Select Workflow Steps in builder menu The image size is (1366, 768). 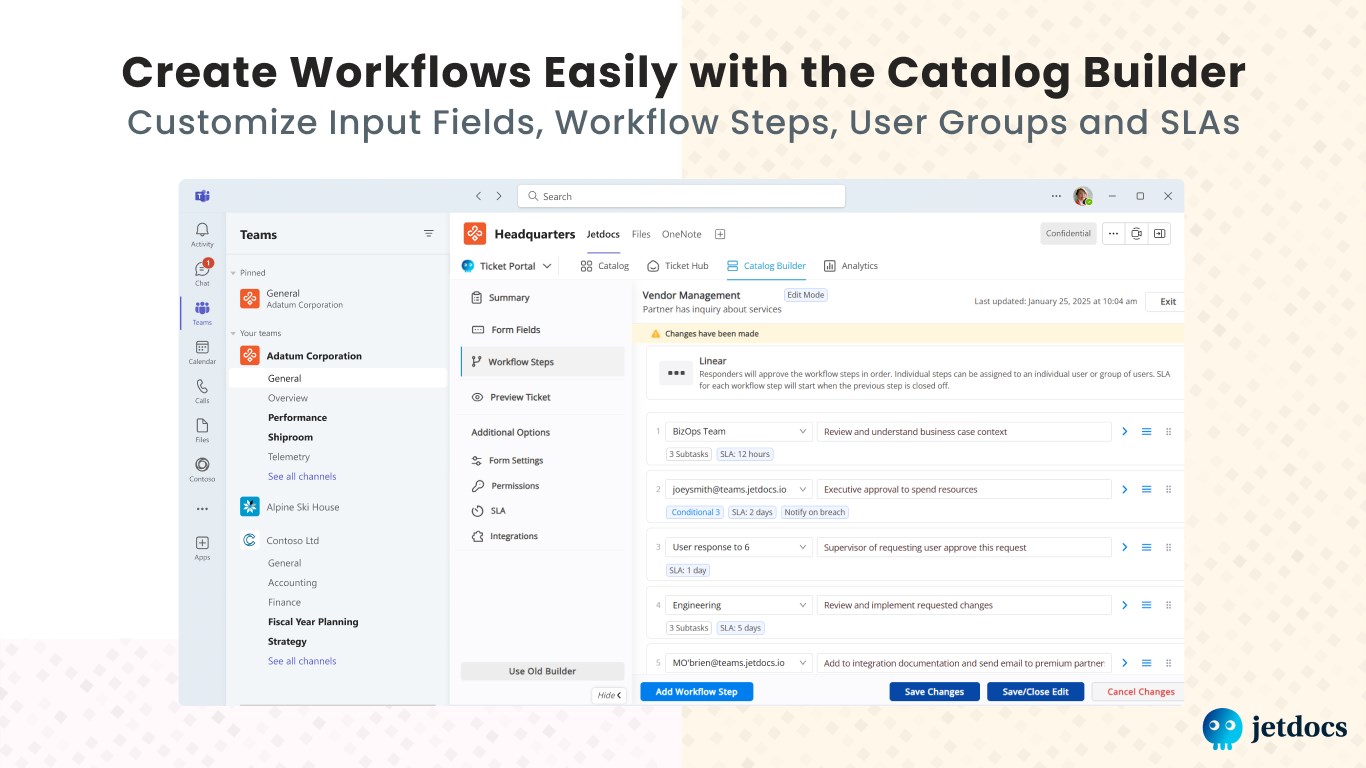[543, 362]
